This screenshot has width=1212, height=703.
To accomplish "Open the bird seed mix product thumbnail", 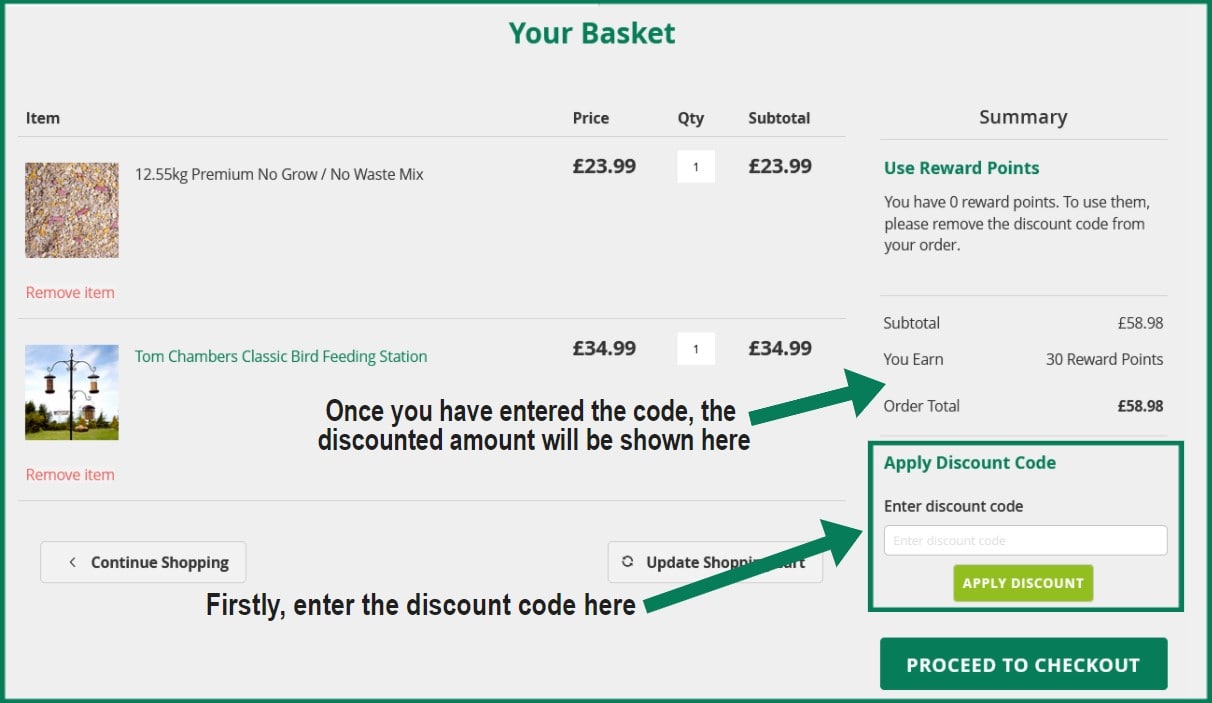I will click(x=72, y=210).
